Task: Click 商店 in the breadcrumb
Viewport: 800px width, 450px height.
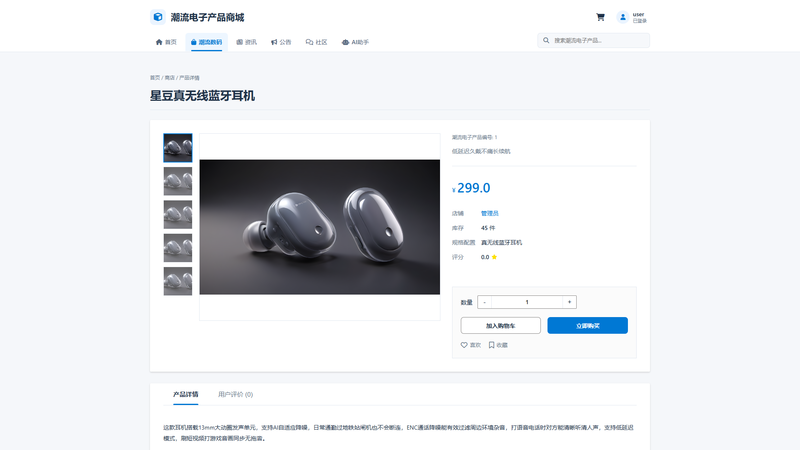Action: point(169,78)
